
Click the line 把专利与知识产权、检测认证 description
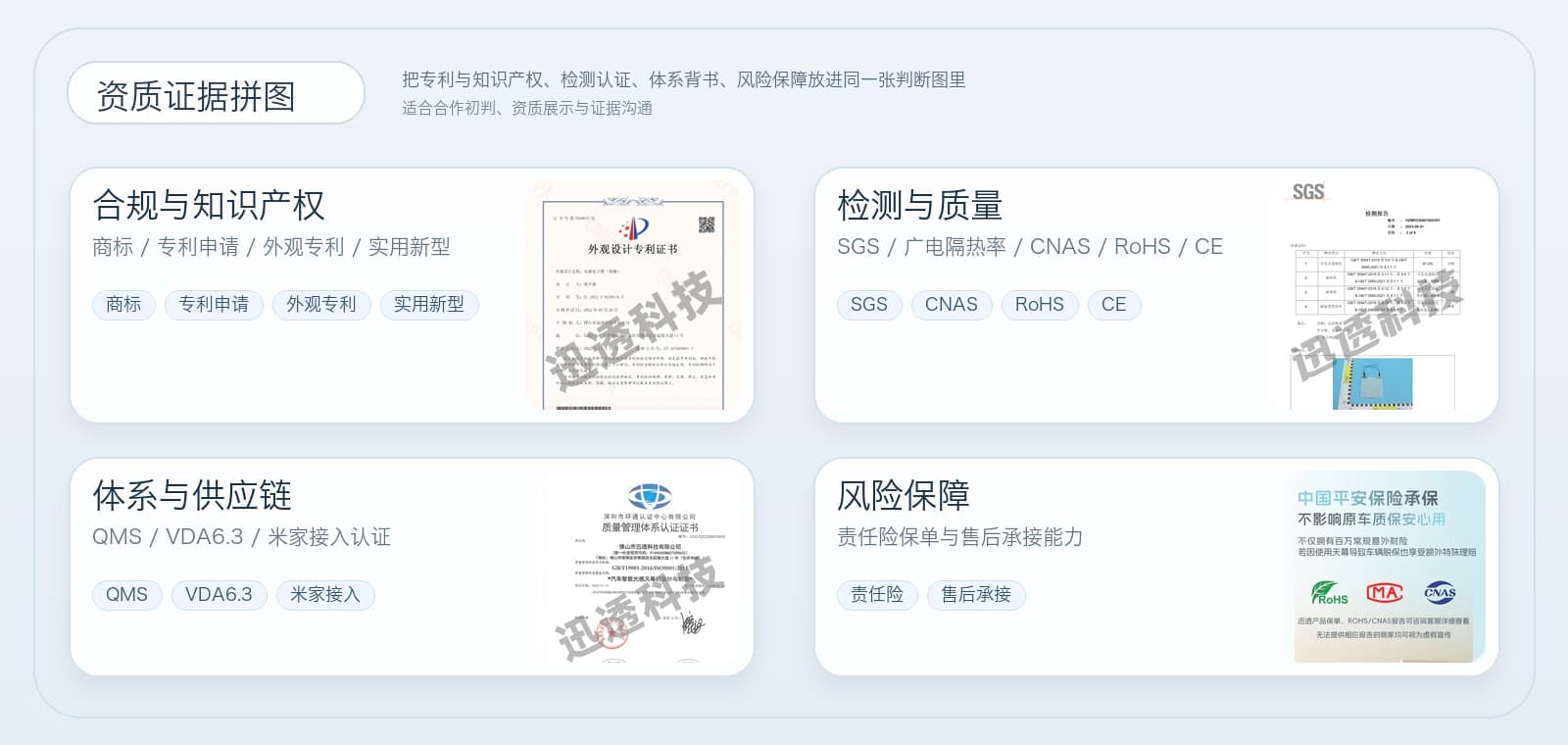(683, 80)
